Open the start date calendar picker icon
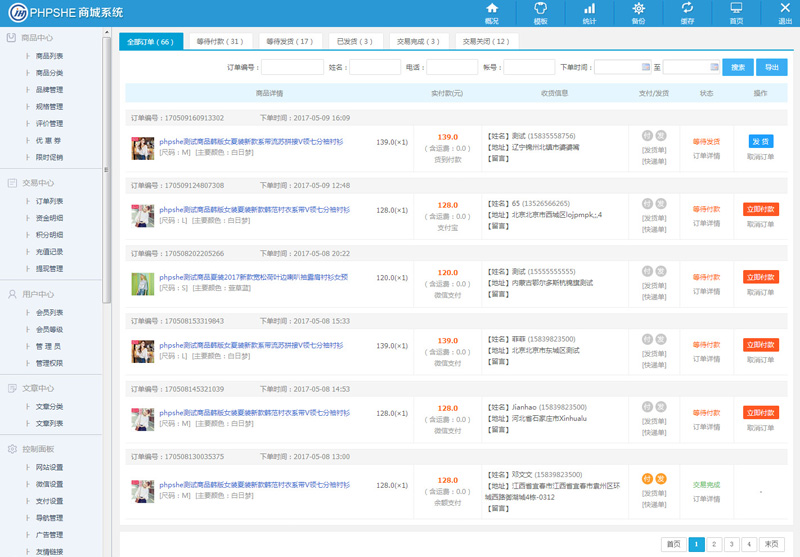The image size is (800, 557). click(645, 67)
